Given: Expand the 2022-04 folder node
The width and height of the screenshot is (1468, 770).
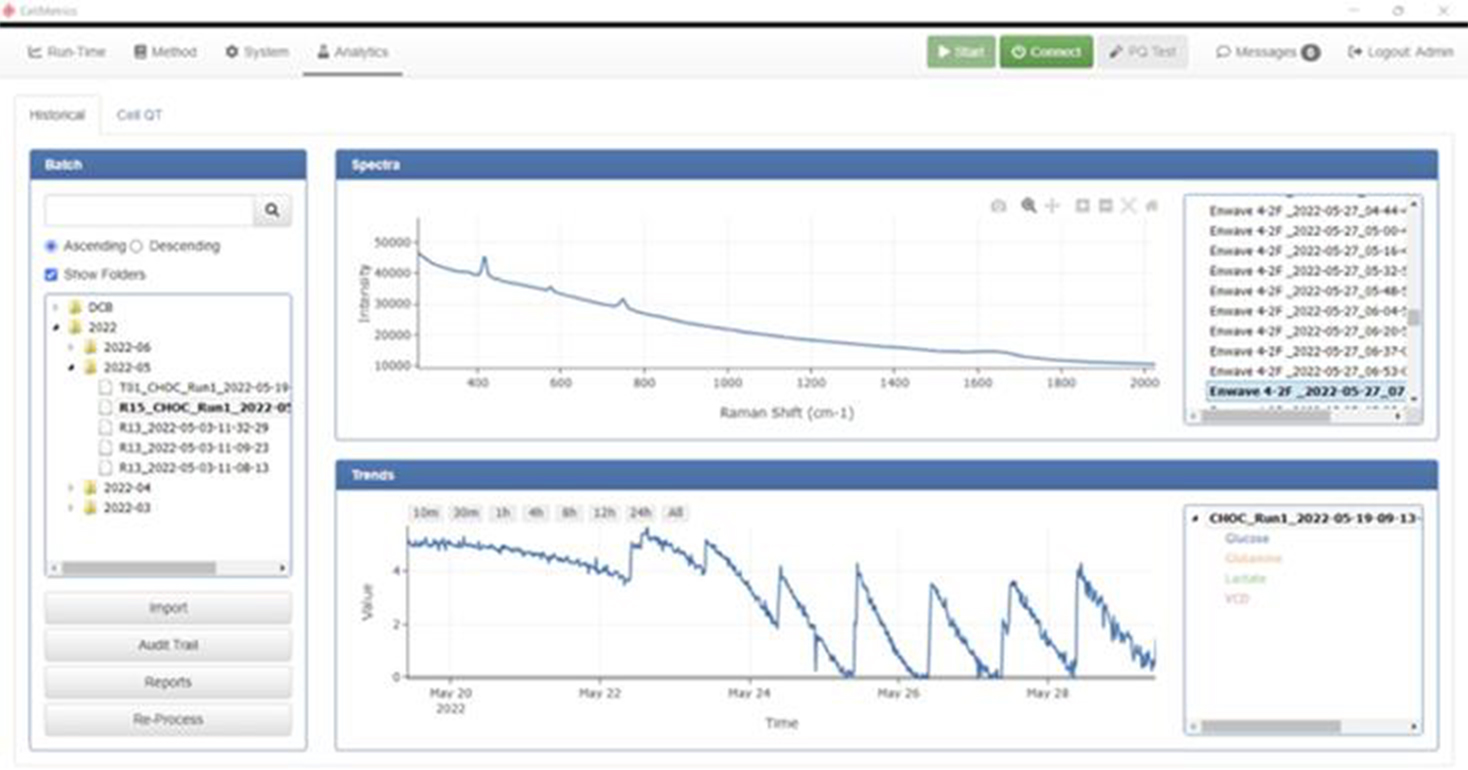Looking at the screenshot, I should 71,487.
